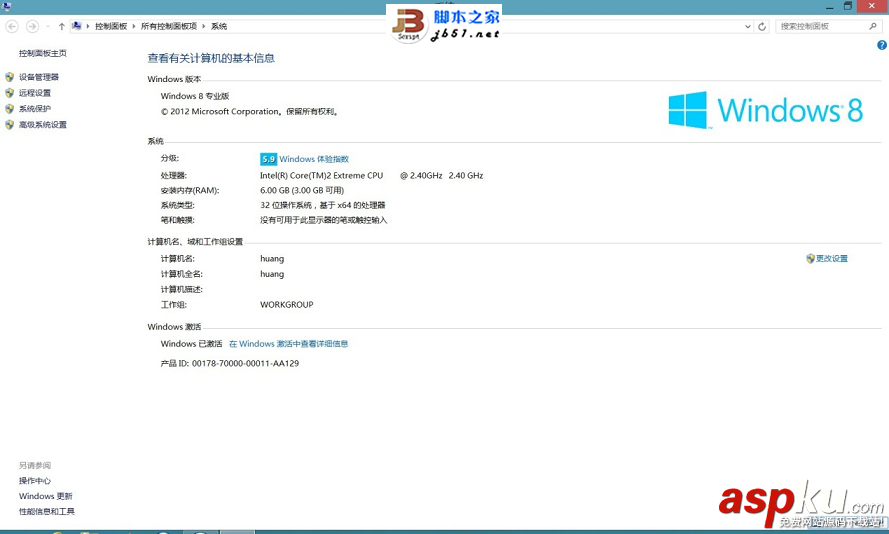Image resolution: width=889 pixels, height=534 pixels.
Task: Open 控制面板 breadcrumb in address bar
Action: point(111,26)
